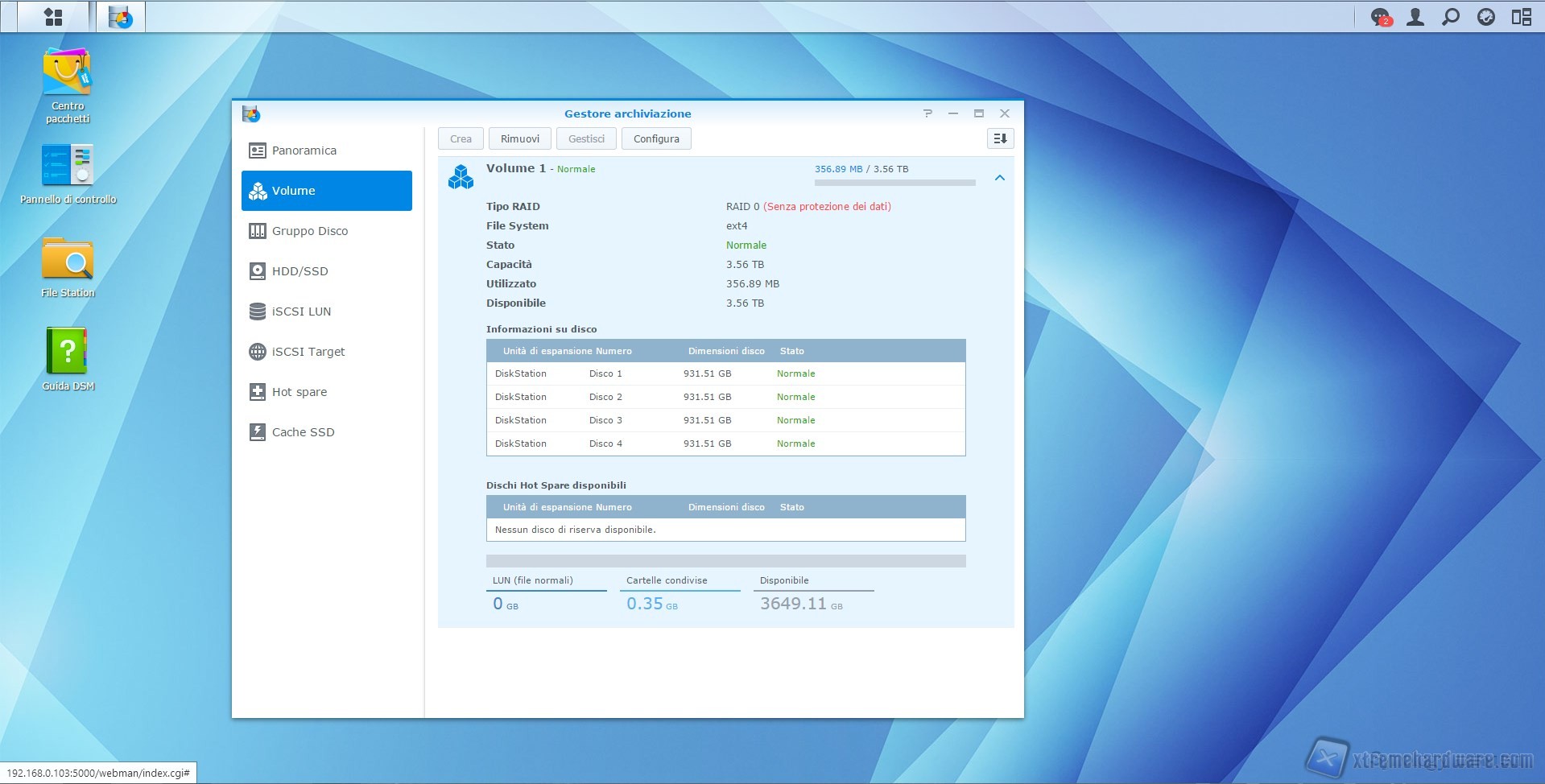Click the Rimuovi button
1545x784 pixels.
(519, 138)
